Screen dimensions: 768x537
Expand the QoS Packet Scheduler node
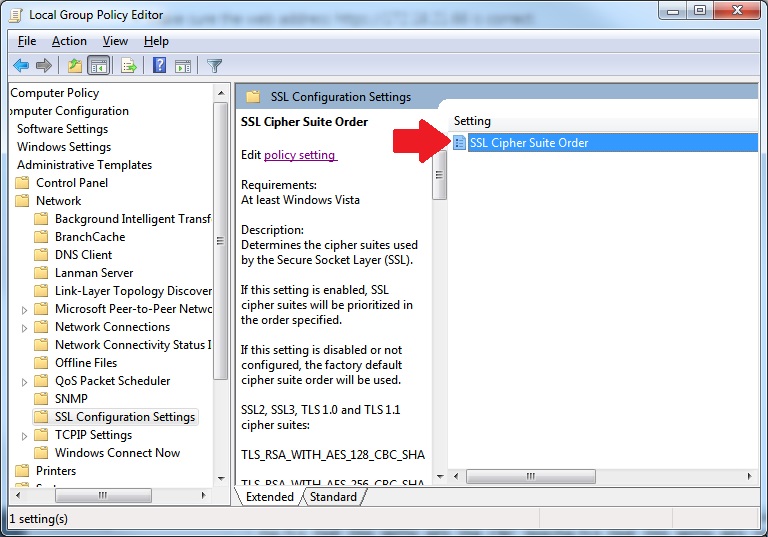click(x=24, y=381)
